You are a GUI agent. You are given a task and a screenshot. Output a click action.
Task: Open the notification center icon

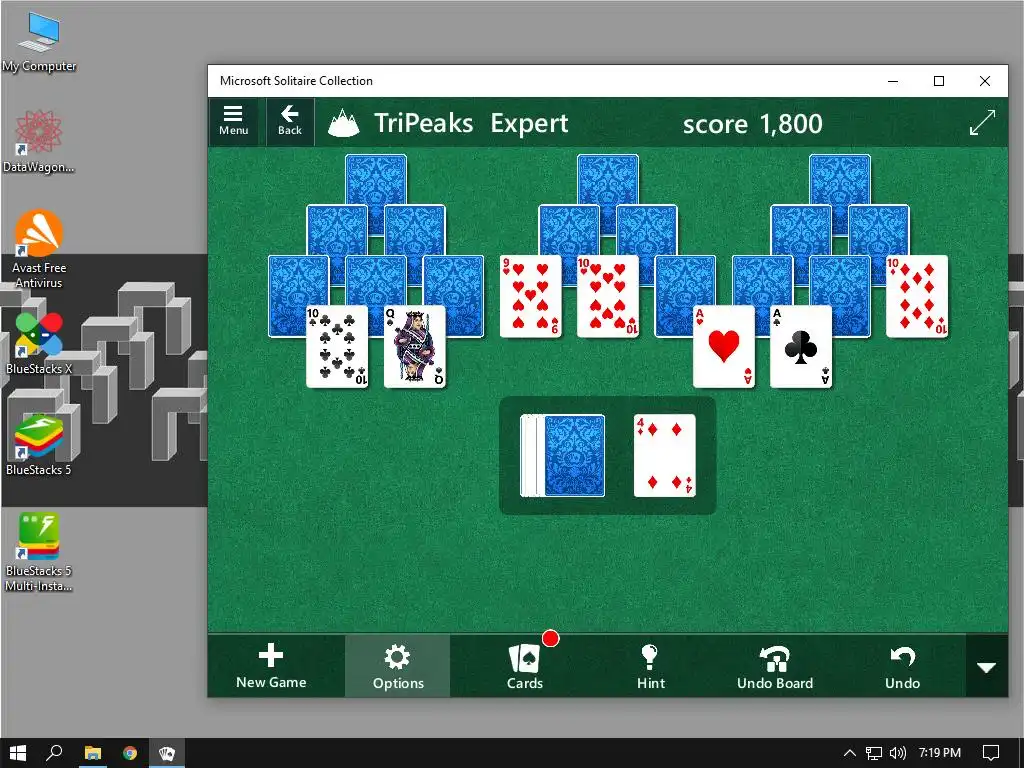(x=991, y=753)
